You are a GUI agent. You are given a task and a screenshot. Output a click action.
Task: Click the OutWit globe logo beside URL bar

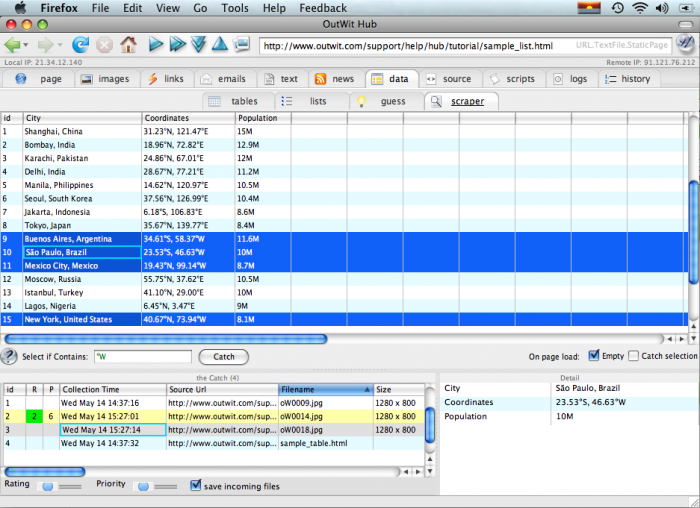[685, 44]
